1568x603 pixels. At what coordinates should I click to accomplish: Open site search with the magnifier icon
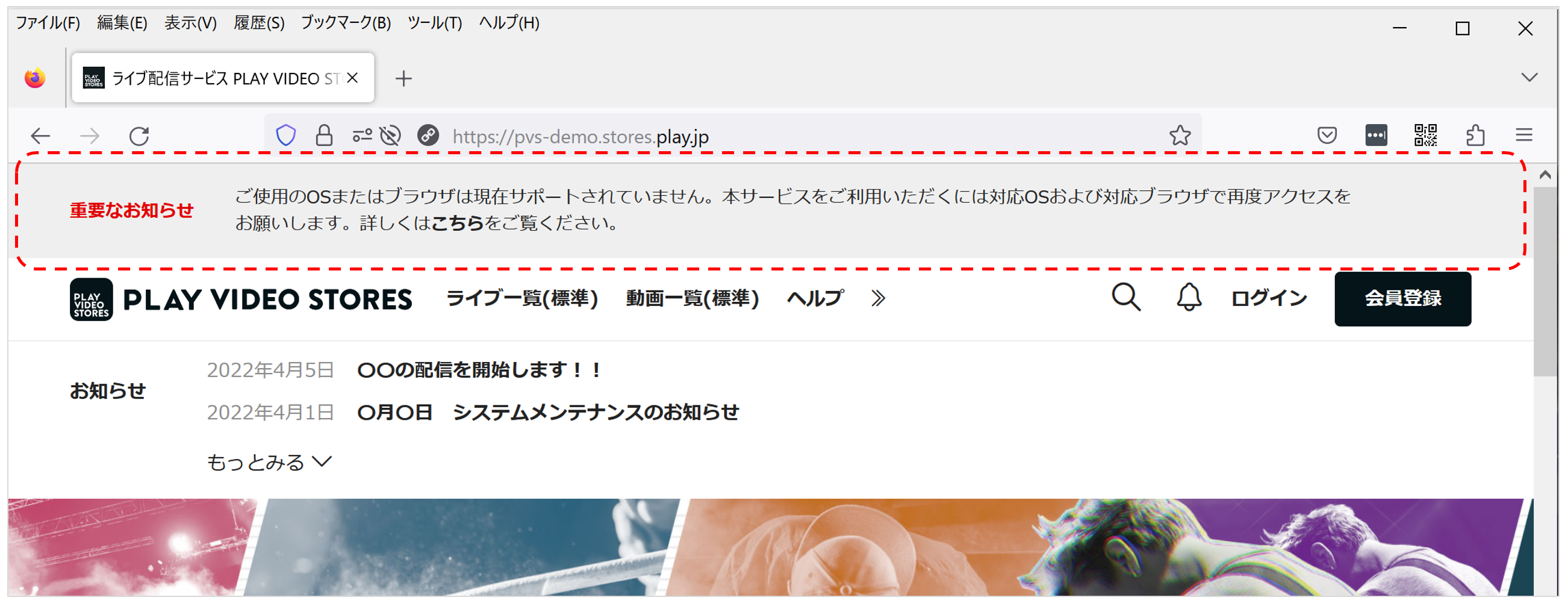coord(1126,297)
